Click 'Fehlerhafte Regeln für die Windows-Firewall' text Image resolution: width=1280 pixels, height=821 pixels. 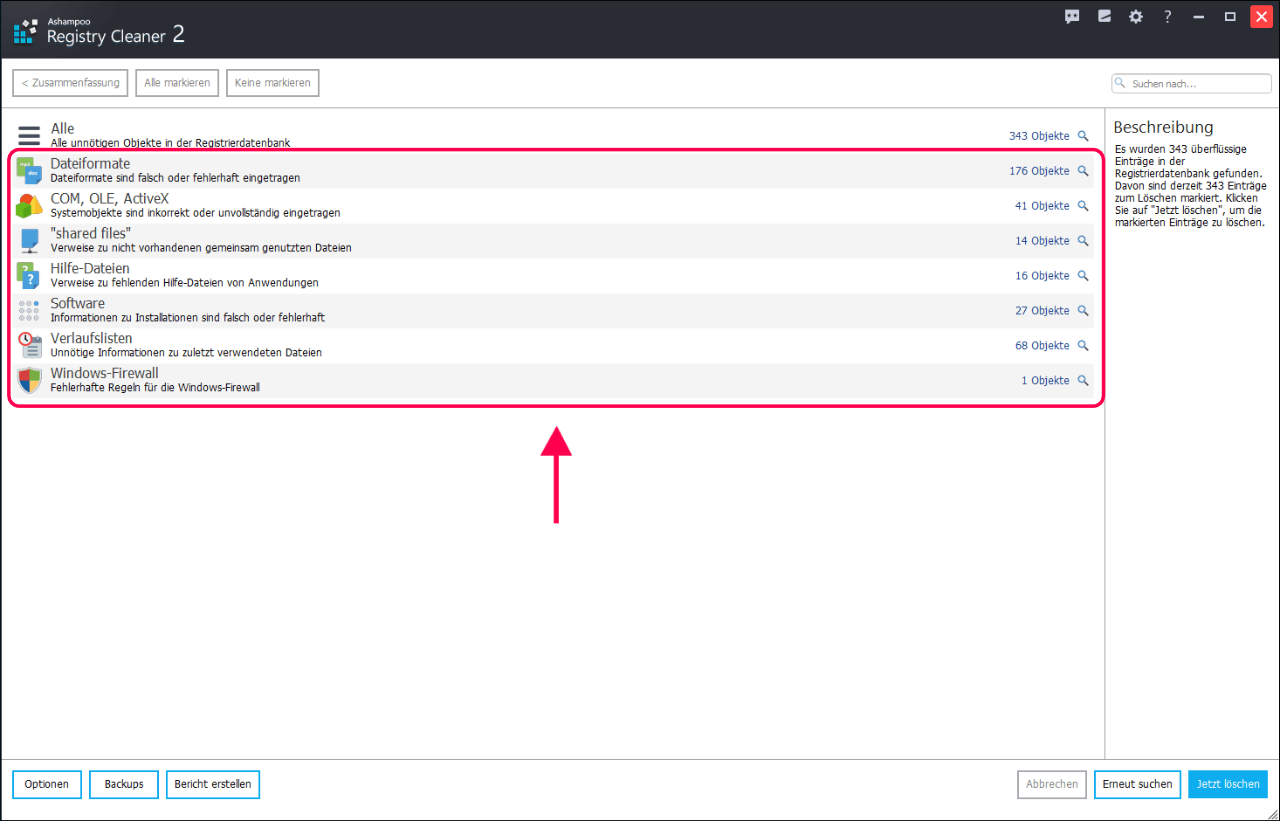pyautogui.click(x=155, y=388)
